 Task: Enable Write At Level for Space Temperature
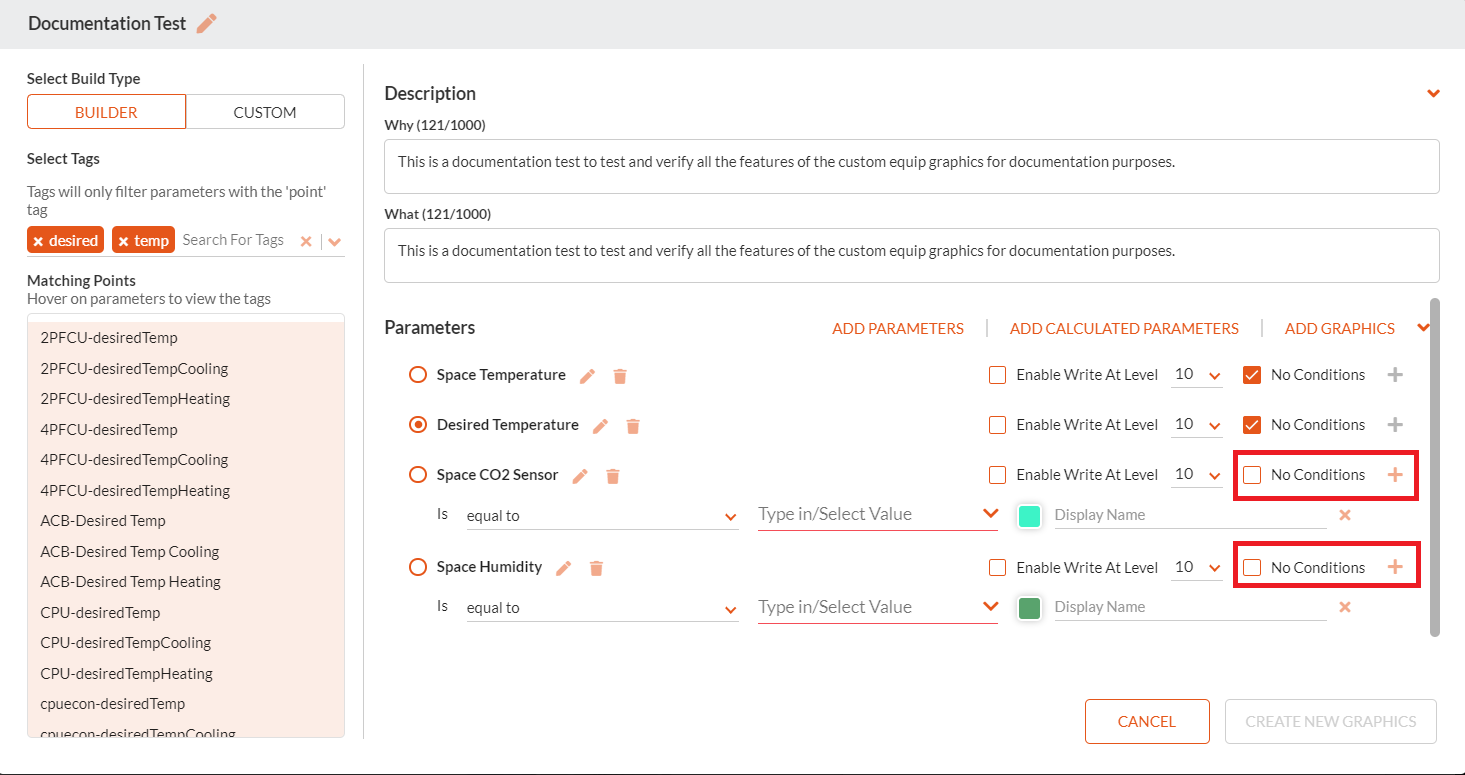click(x=997, y=375)
